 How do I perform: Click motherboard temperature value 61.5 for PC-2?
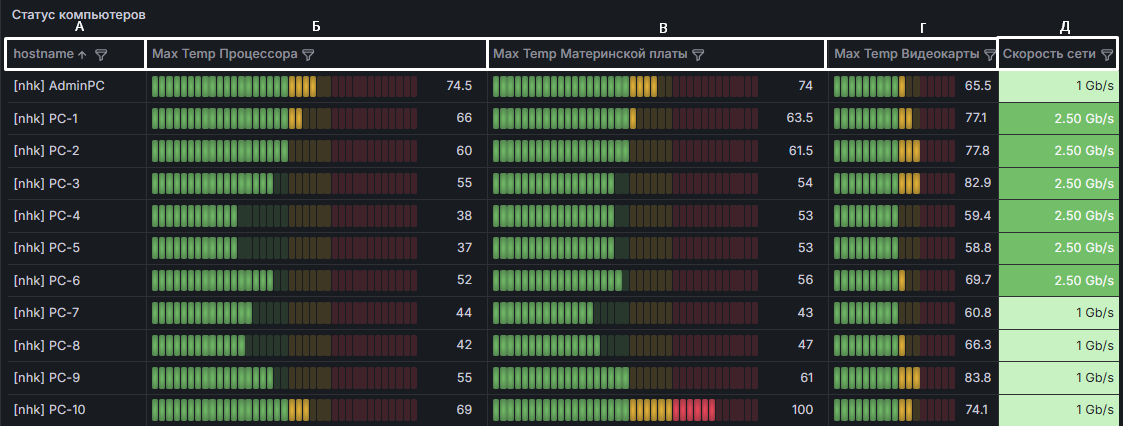(x=801, y=150)
